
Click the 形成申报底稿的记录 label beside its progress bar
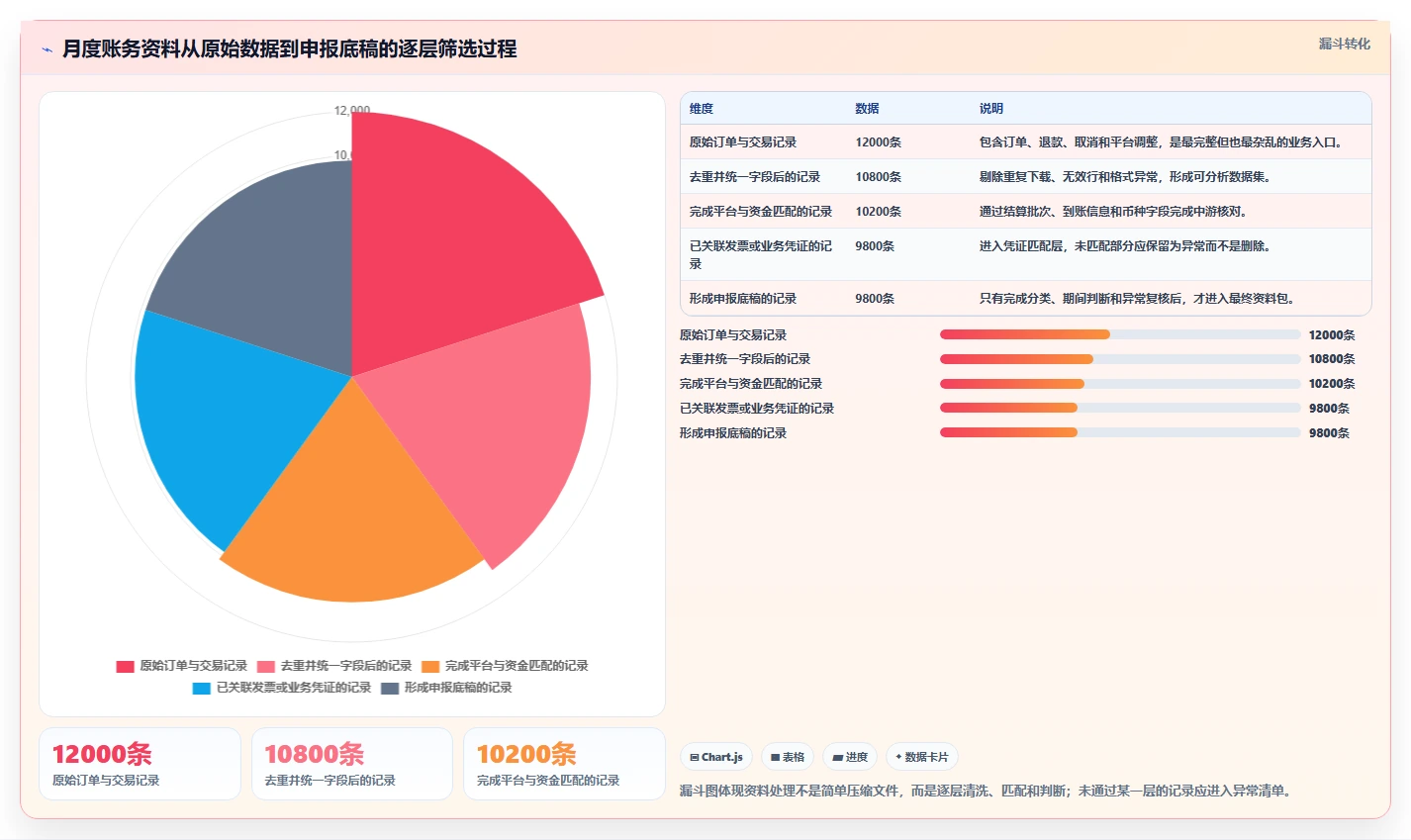click(x=733, y=433)
